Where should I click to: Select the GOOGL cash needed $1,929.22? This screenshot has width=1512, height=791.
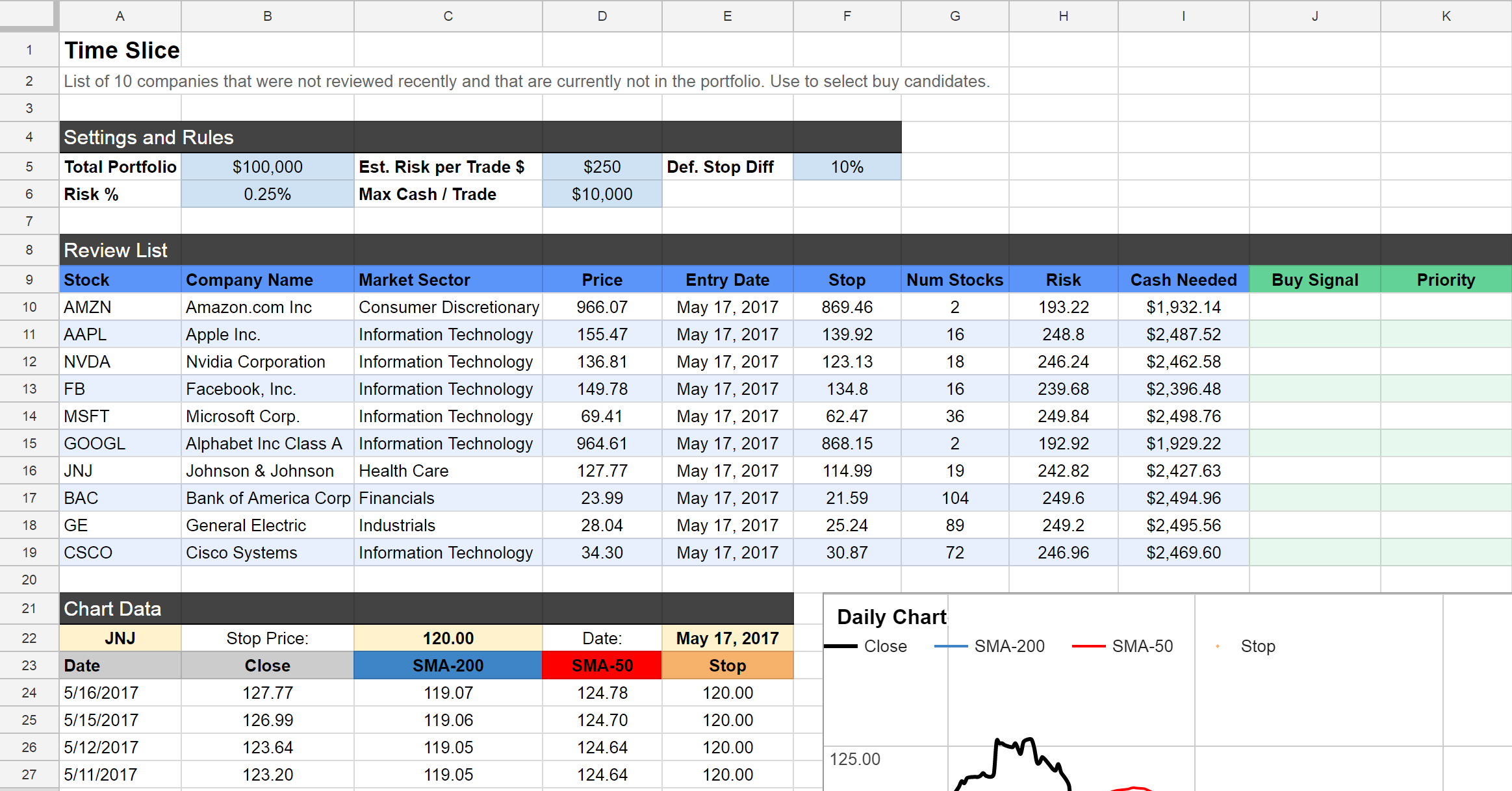1184,444
